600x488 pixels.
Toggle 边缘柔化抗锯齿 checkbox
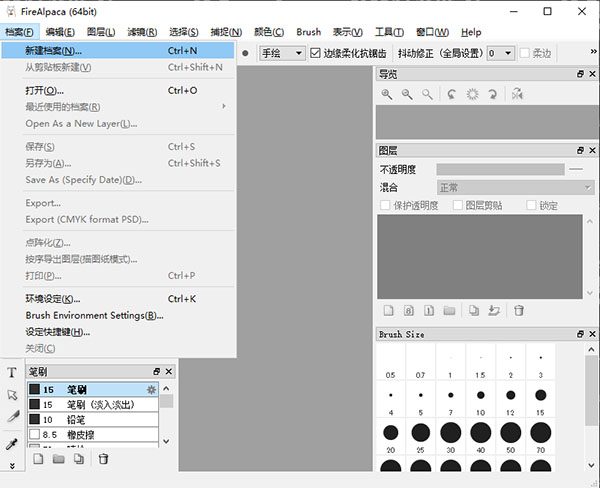(x=316, y=53)
